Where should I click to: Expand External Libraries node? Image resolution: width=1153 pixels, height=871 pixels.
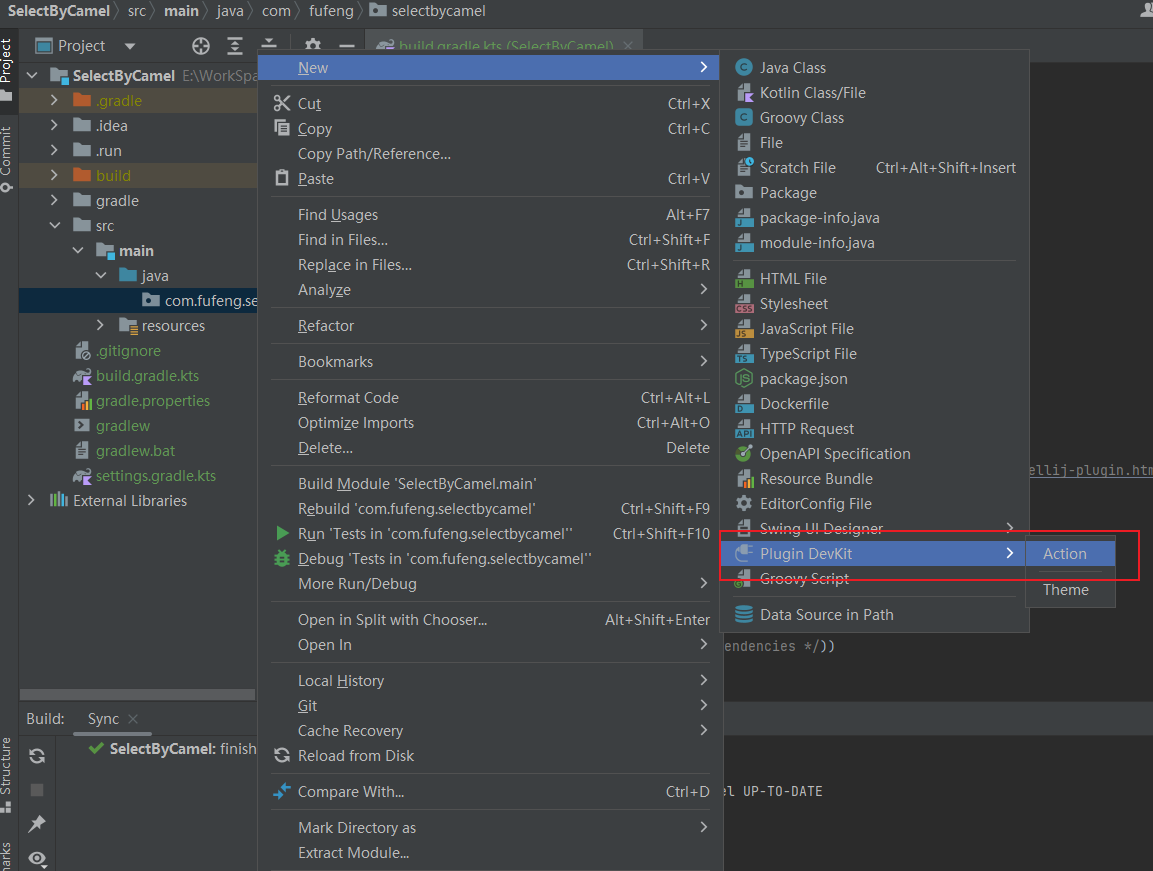[x=31, y=500]
